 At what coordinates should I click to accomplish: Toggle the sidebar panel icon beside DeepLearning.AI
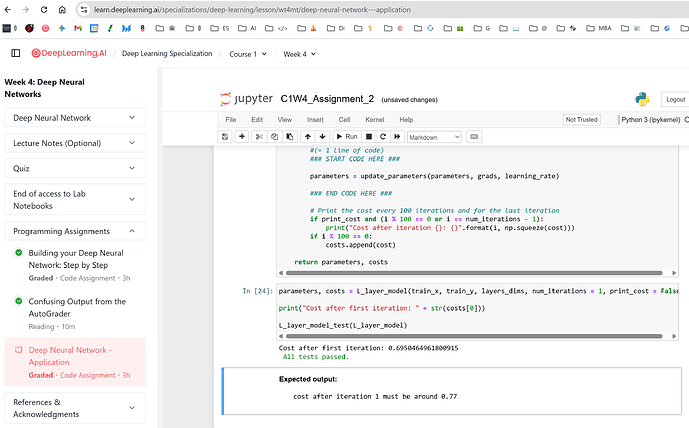(15, 53)
